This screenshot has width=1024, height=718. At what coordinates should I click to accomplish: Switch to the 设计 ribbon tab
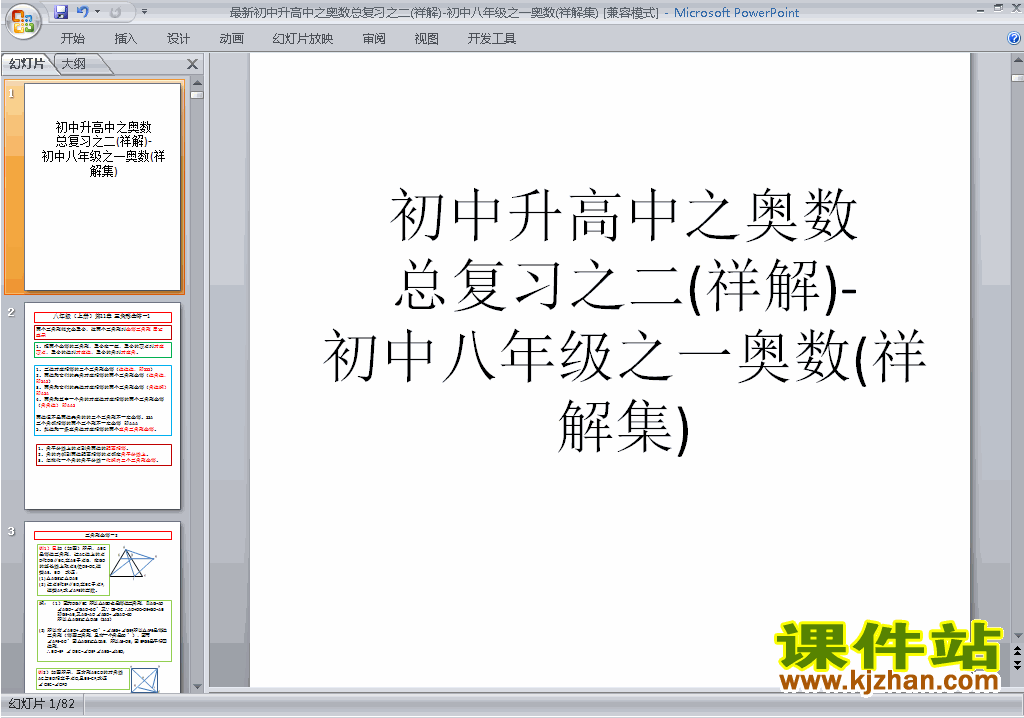pyautogui.click(x=178, y=39)
